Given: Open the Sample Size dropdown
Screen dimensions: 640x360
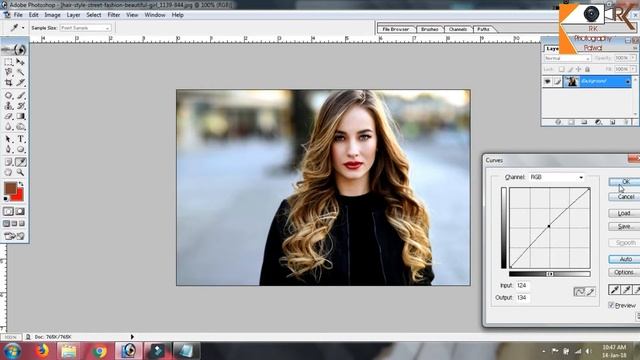Looking at the screenshot, I should (x=85, y=28).
